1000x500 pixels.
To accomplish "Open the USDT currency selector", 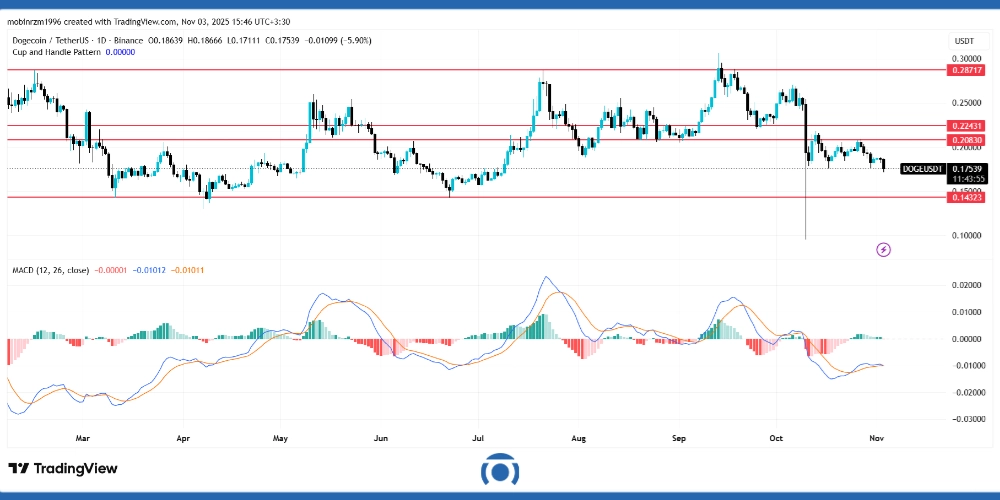I will (964, 41).
